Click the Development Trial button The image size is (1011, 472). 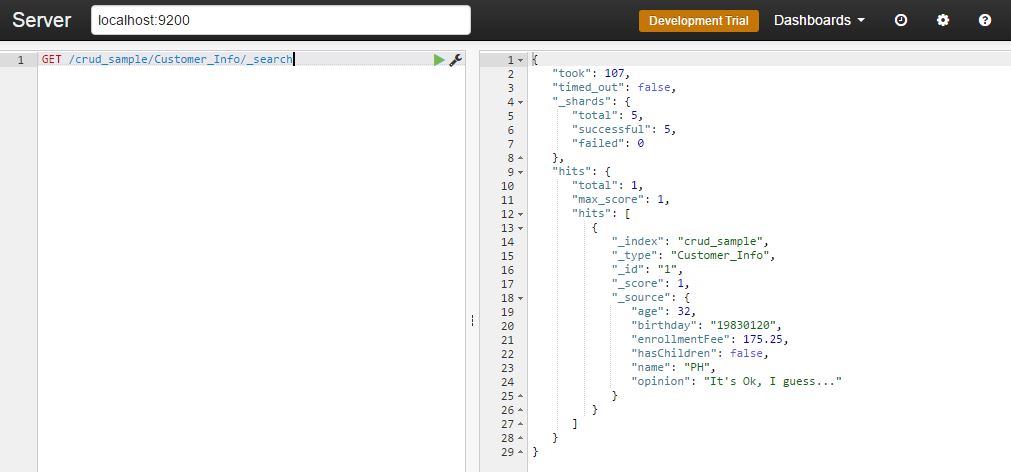click(x=699, y=21)
